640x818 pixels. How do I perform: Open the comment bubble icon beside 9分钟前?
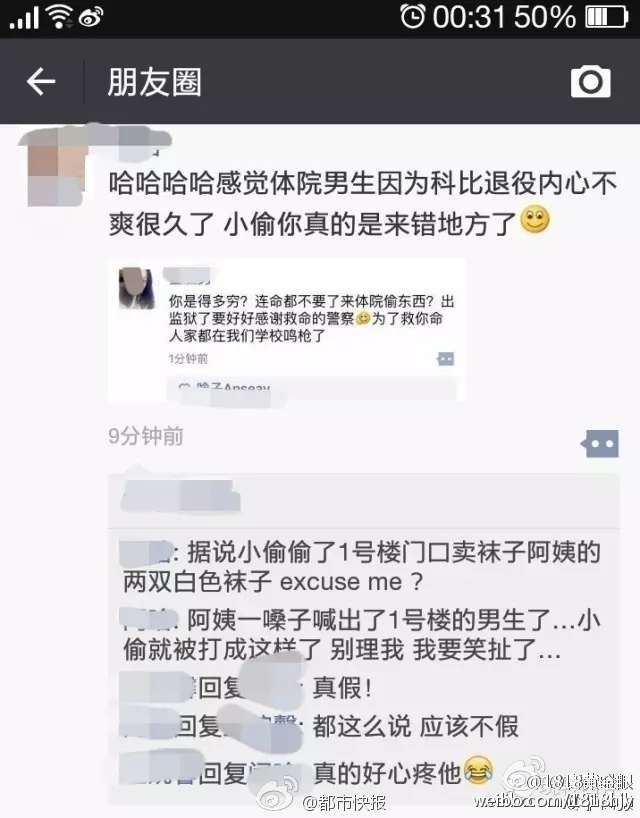(x=599, y=444)
